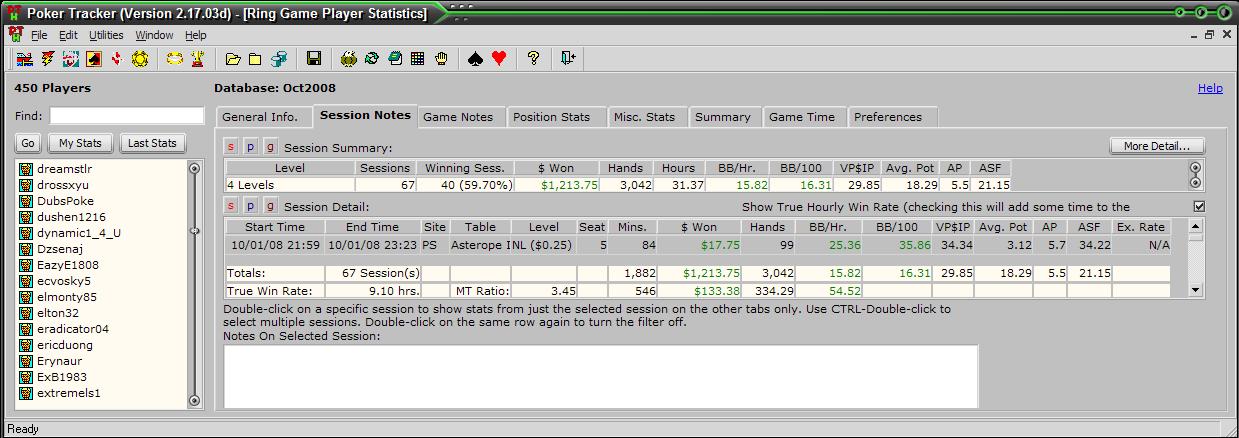Click the gold ring toolbar icon
The image size is (1239, 438).
click(x=174, y=58)
